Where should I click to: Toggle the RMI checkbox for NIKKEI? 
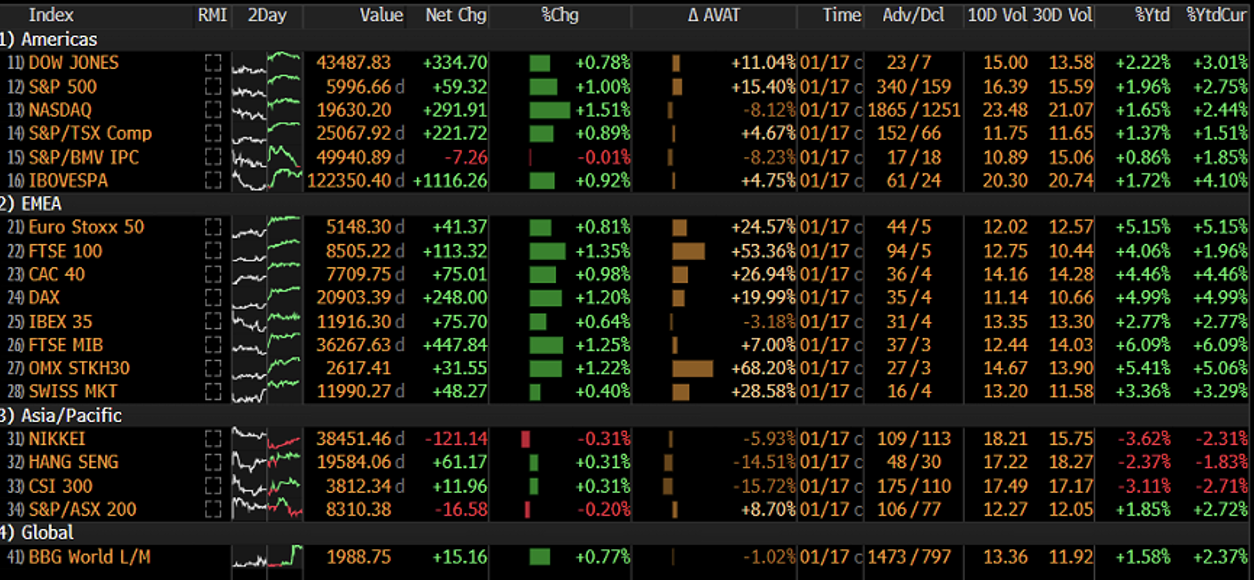coord(212,438)
